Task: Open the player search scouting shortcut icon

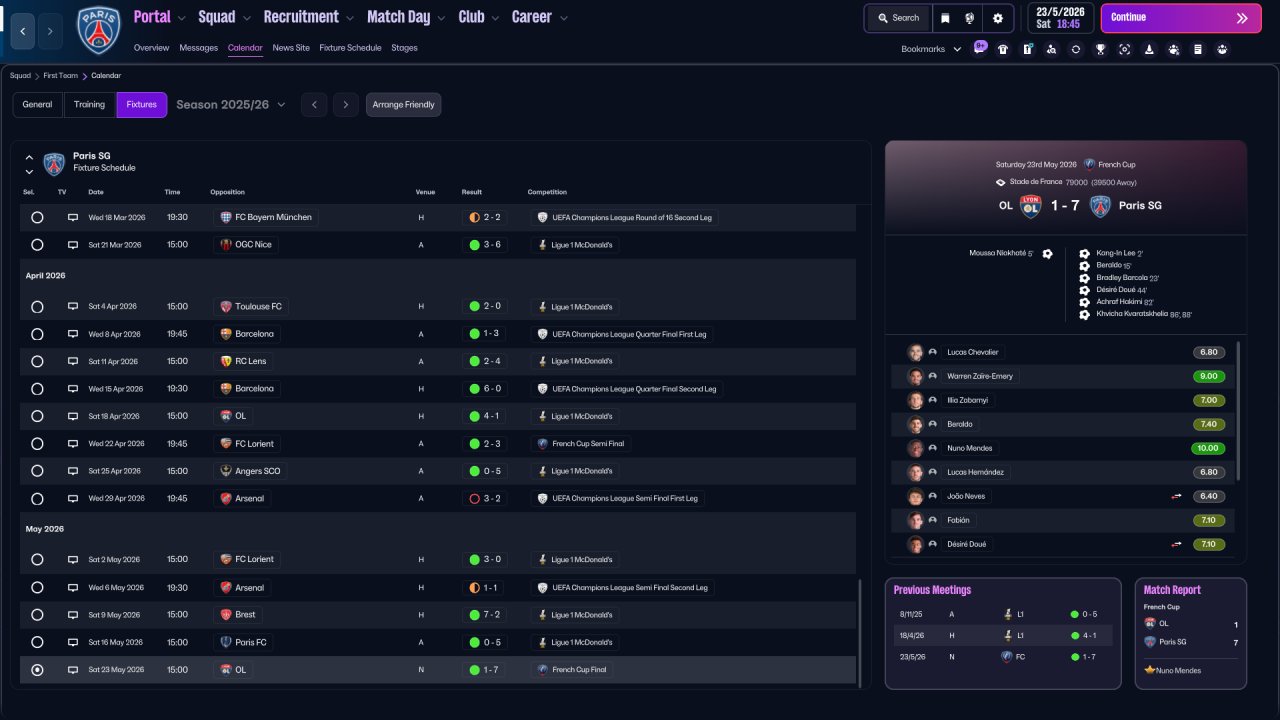Action: pos(1051,49)
